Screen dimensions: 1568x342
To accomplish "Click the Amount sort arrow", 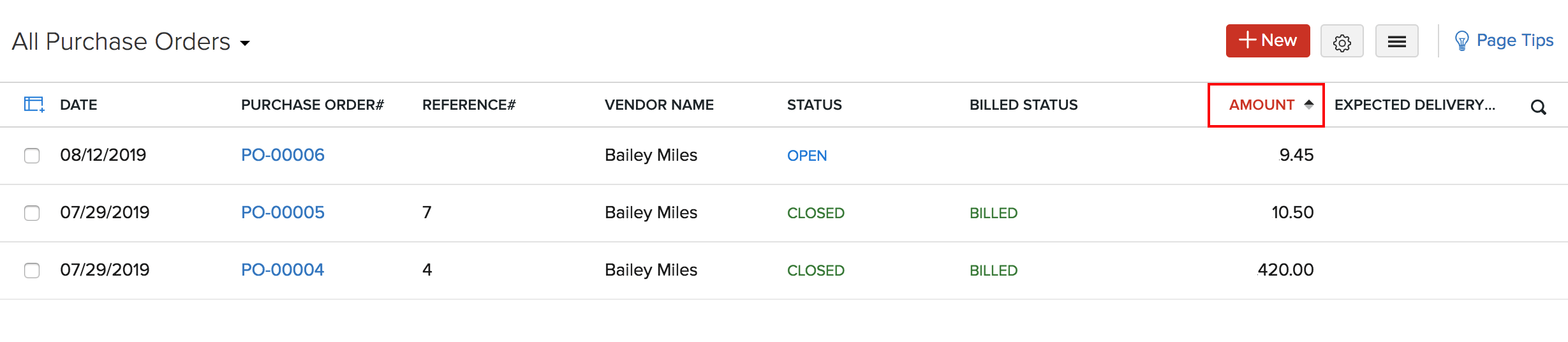I will point(1309,104).
